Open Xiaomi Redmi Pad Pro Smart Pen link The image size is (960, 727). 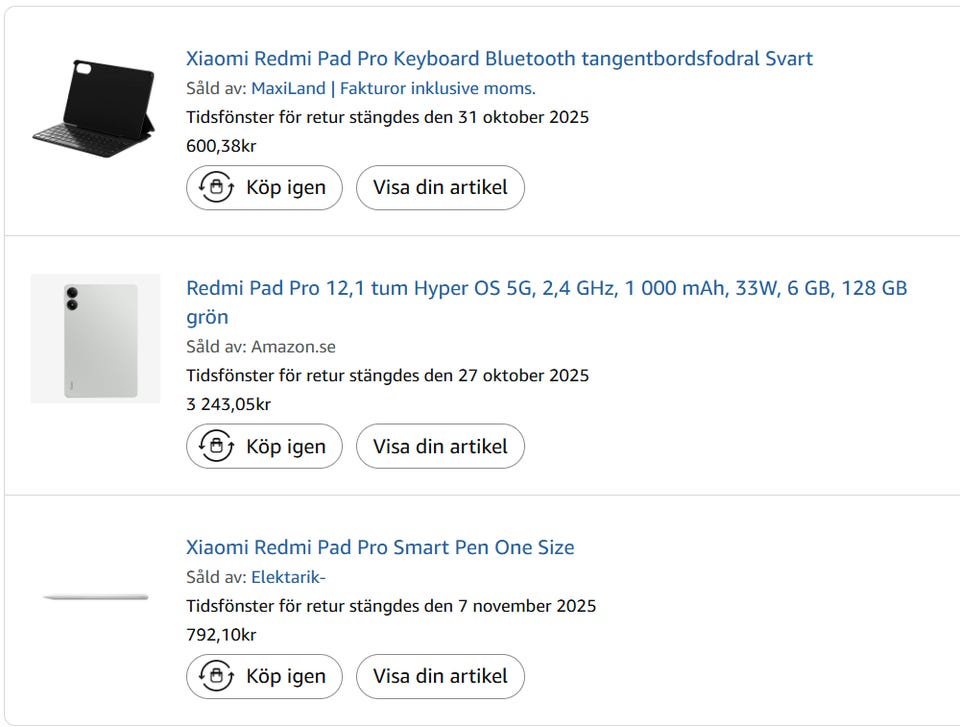pyautogui.click(x=380, y=547)
